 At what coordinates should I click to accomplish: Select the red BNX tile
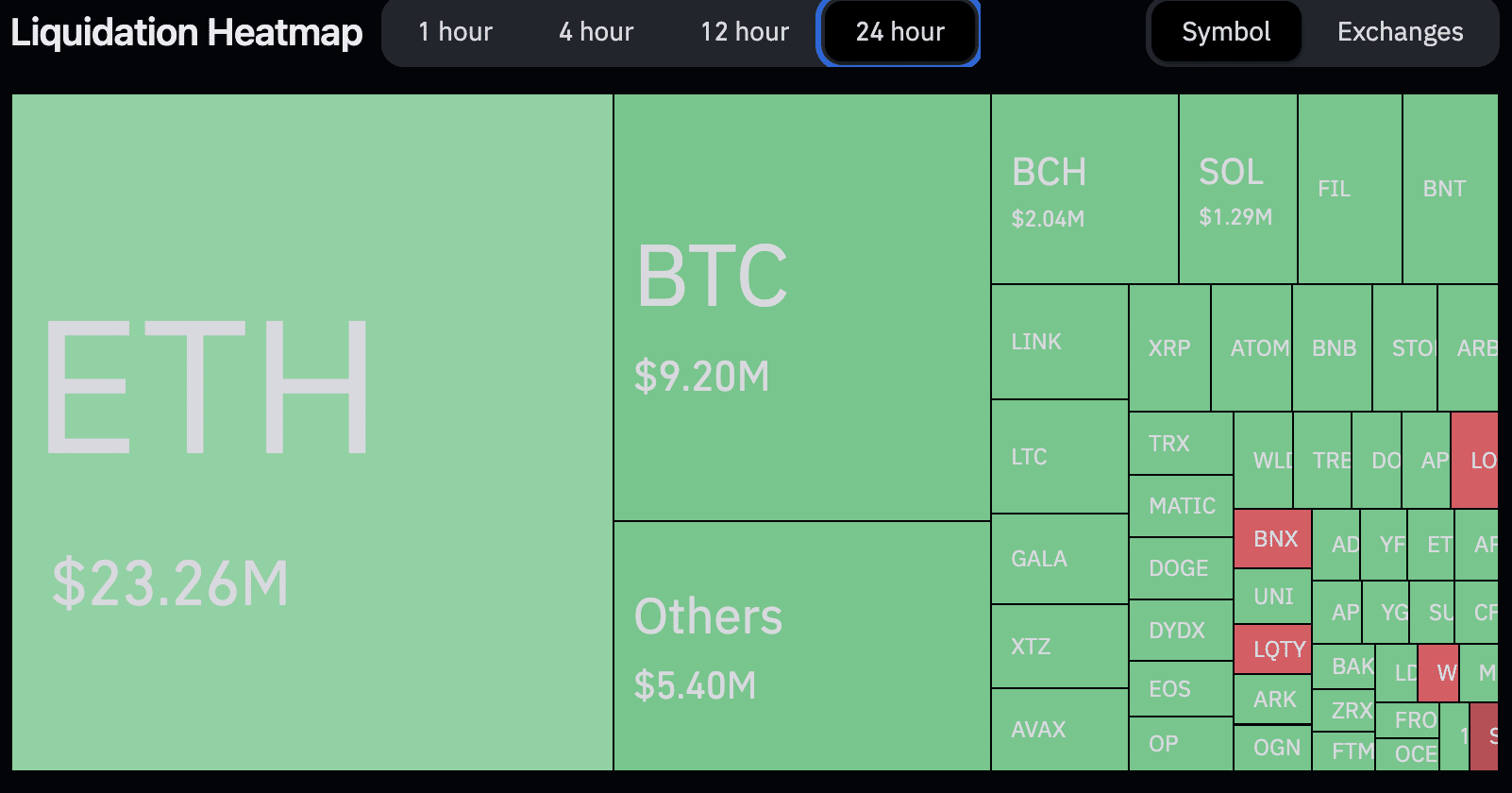(1272, 539)
